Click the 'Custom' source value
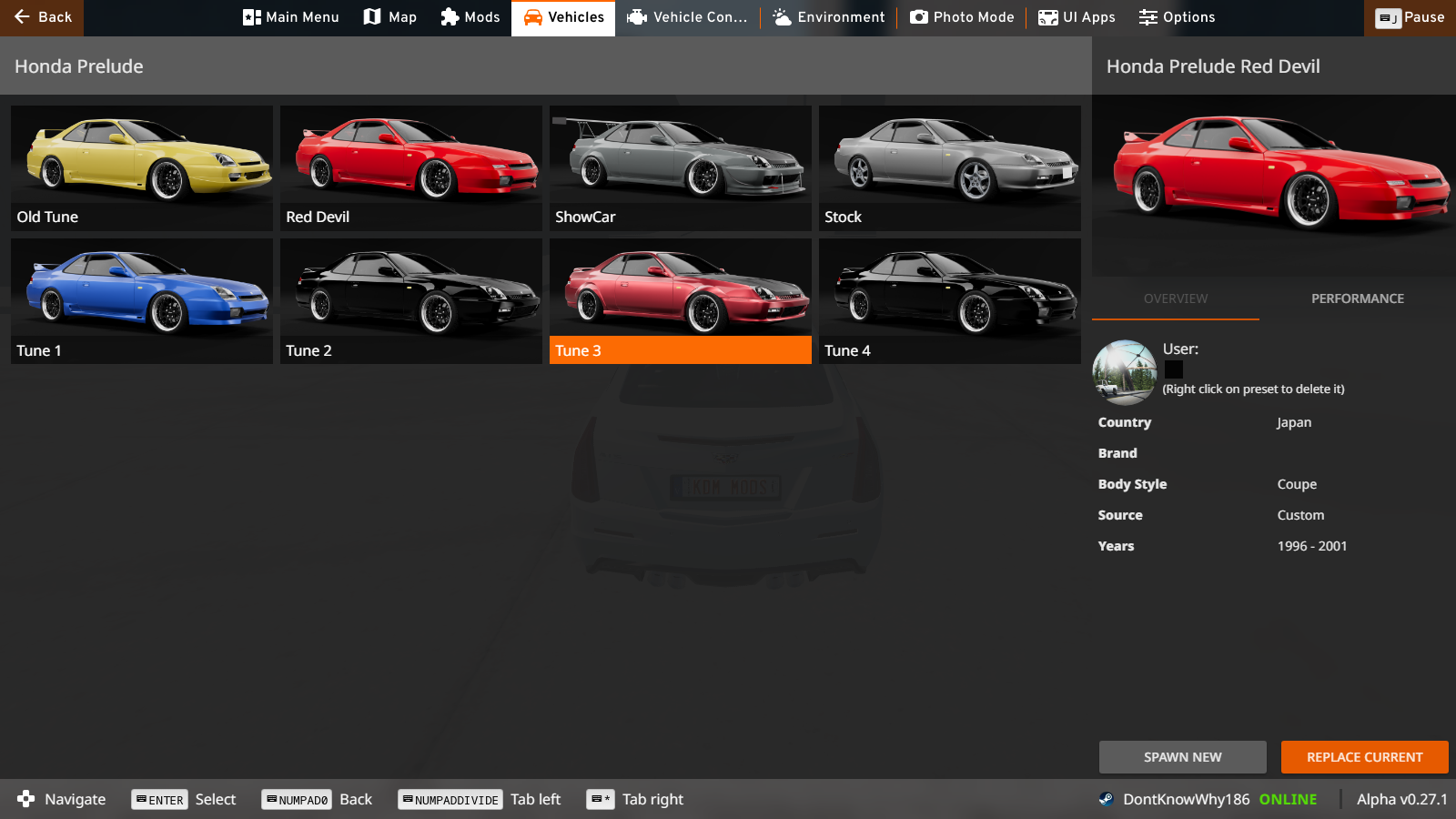The width and height of the screenshot is (1456, 819). click(x=1300, y=515)
